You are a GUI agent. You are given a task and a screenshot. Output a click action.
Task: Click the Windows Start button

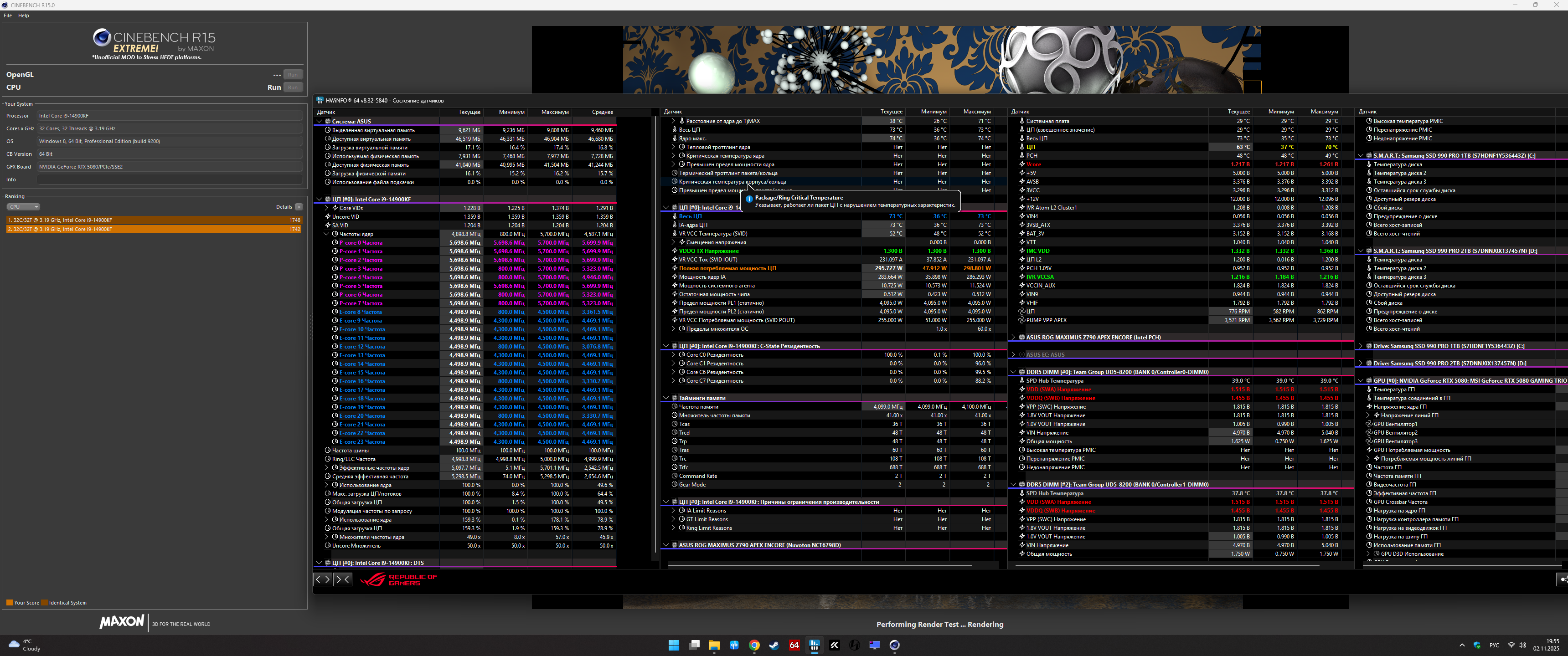pyautogui.click(x=673, y=645)
